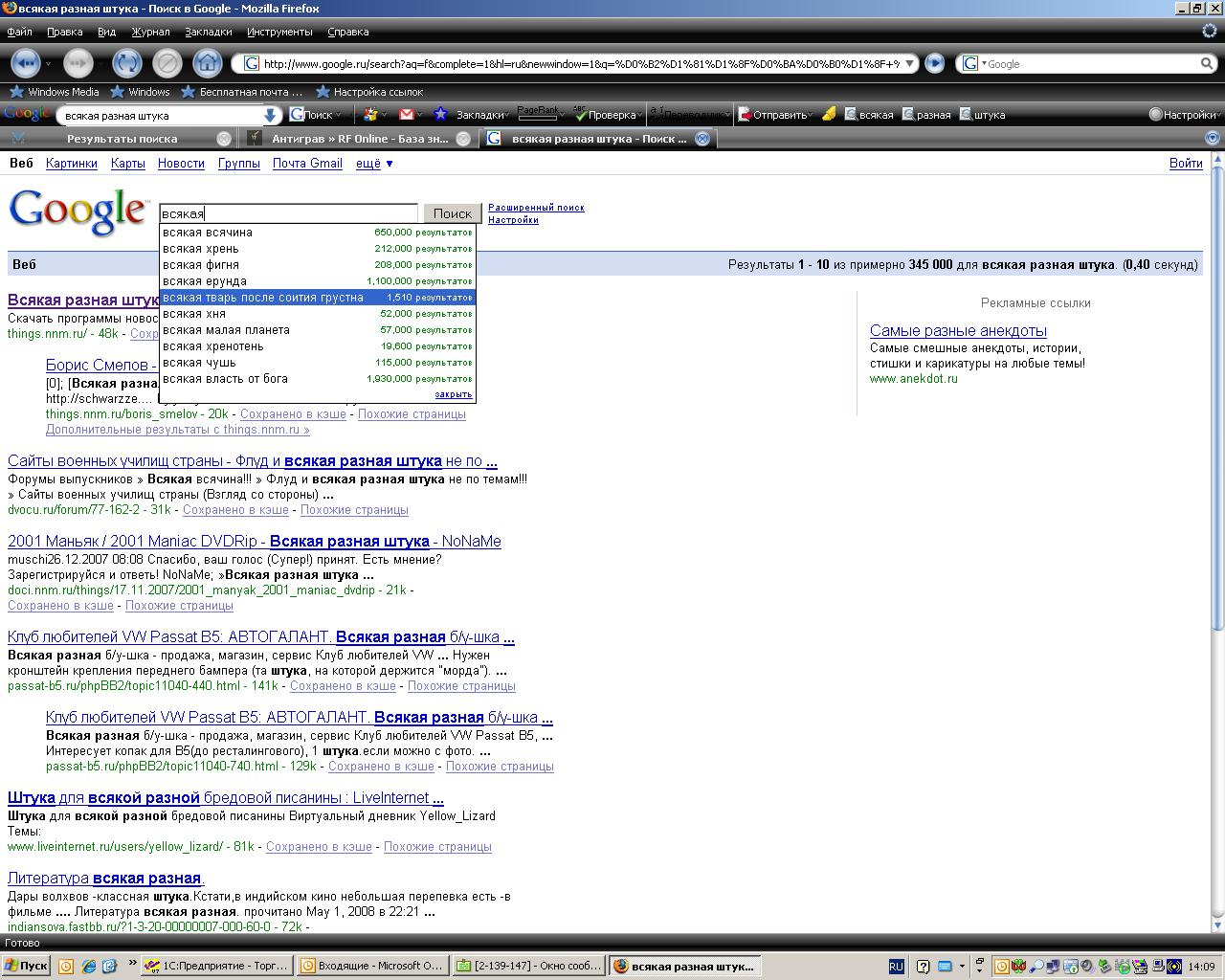This screenshot has height=980, width=1225.
Task: Click the Войти sign-in link
Action: pos(1186,164)
